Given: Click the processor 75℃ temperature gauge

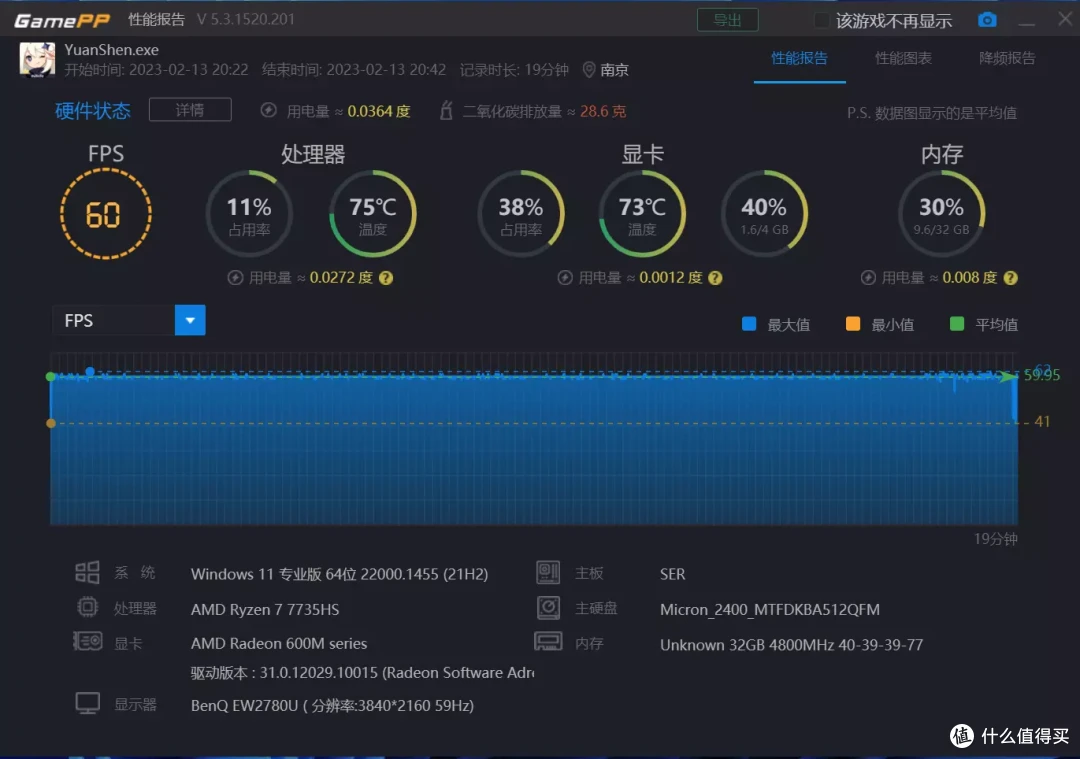Looking at the screenshot, I should point(373,214).
